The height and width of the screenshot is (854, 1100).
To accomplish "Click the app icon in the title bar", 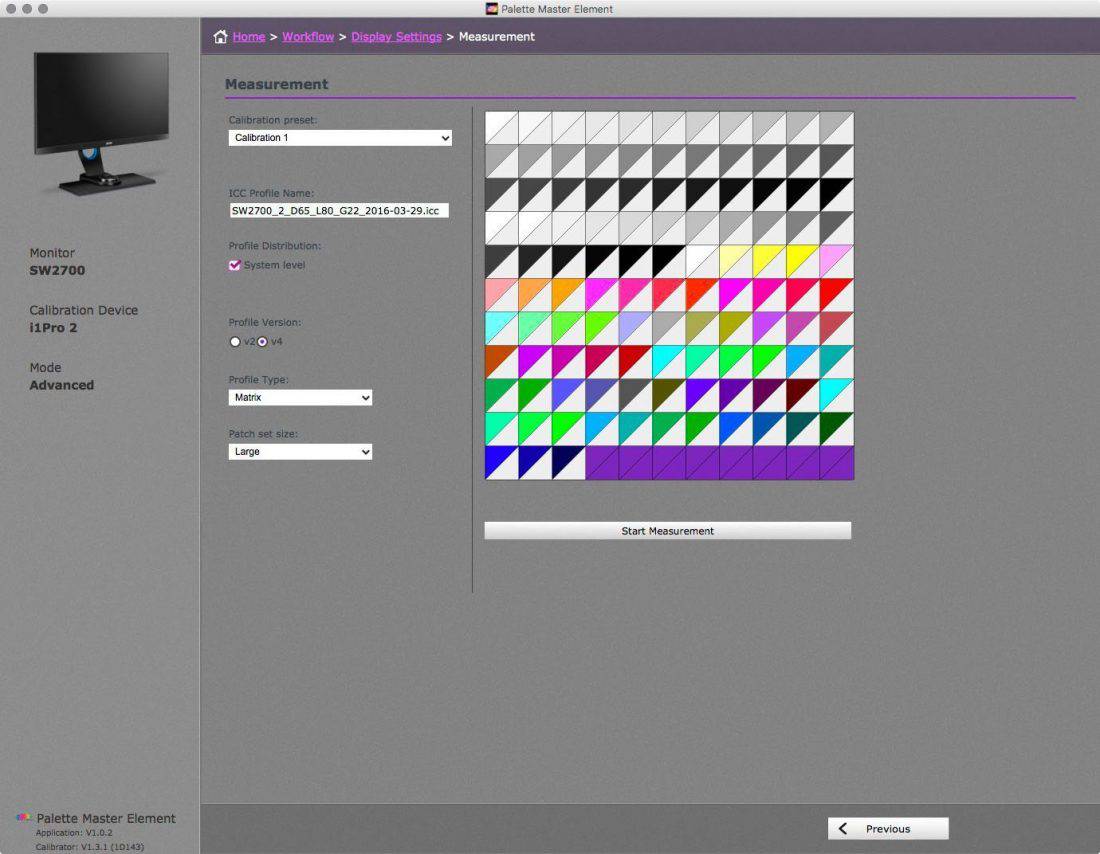I will pyautogui.click(x=492, y=9).
